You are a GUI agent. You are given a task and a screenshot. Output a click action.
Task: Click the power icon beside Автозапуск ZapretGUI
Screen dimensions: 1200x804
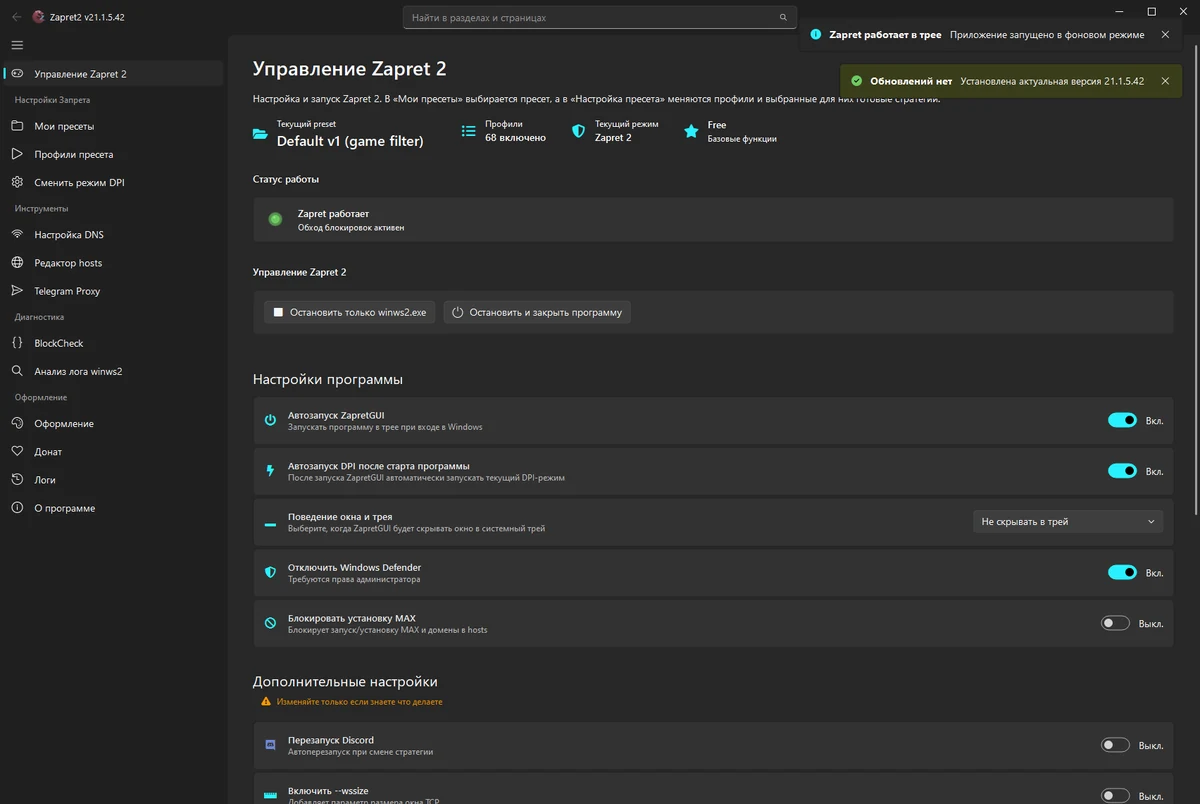(270, 420)
